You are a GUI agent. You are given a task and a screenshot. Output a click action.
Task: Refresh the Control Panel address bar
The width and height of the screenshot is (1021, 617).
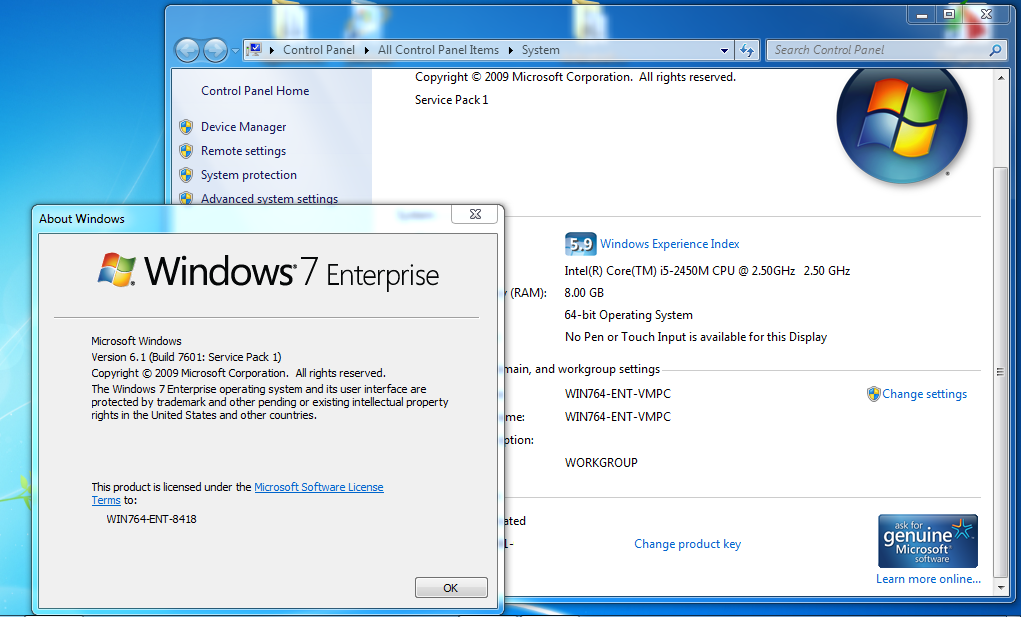pos(747,50)
